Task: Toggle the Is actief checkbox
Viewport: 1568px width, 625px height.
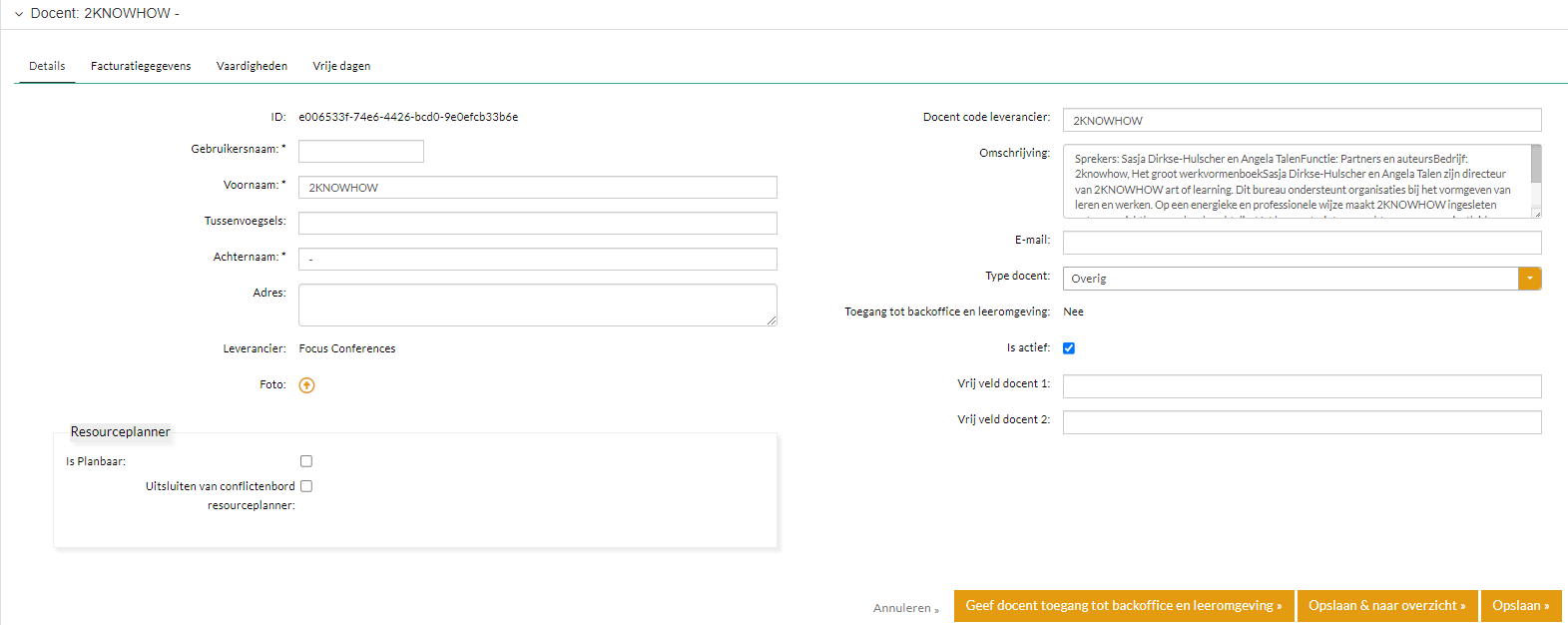Action: pyautogui.click(x=1069, y=348)
